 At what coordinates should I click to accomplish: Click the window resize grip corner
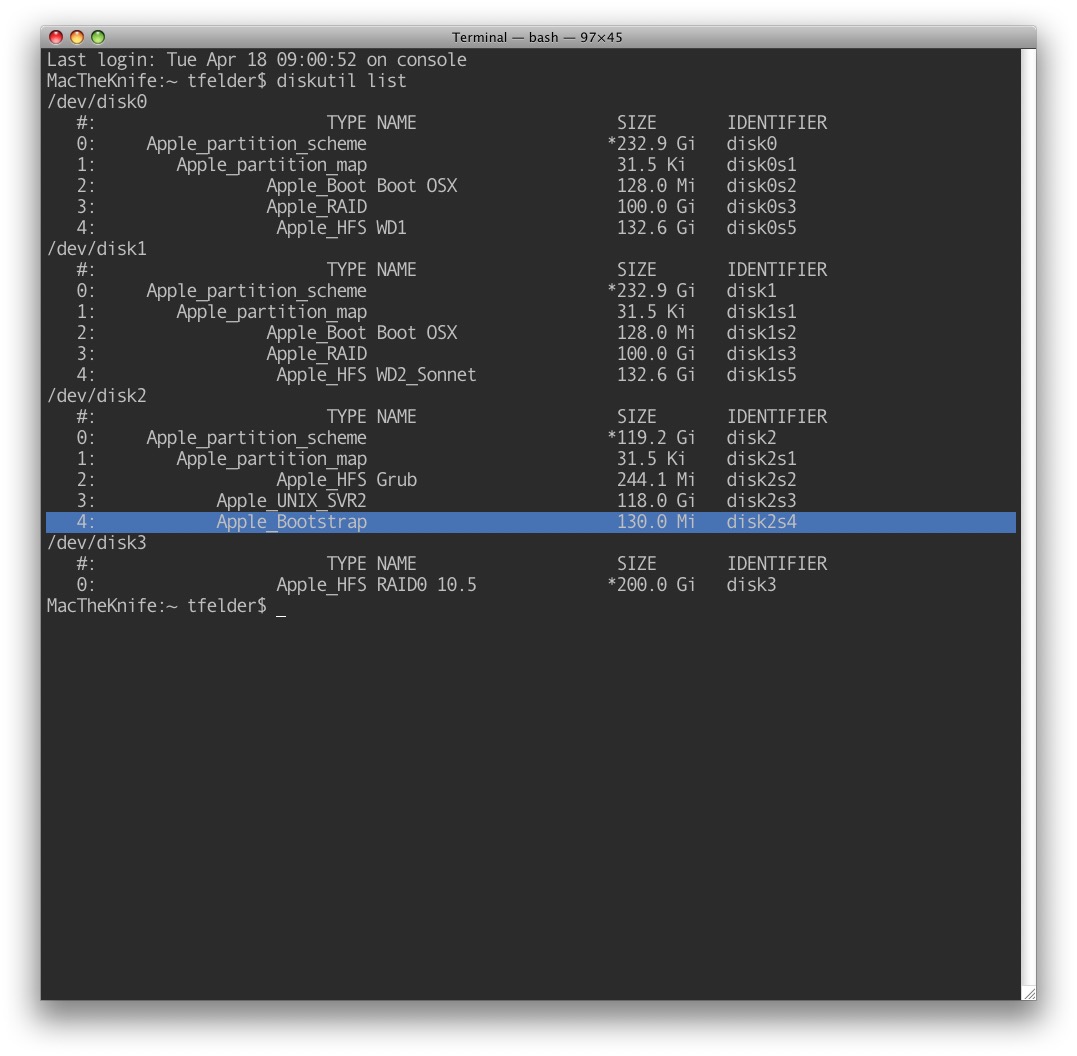click(1028, 993)
